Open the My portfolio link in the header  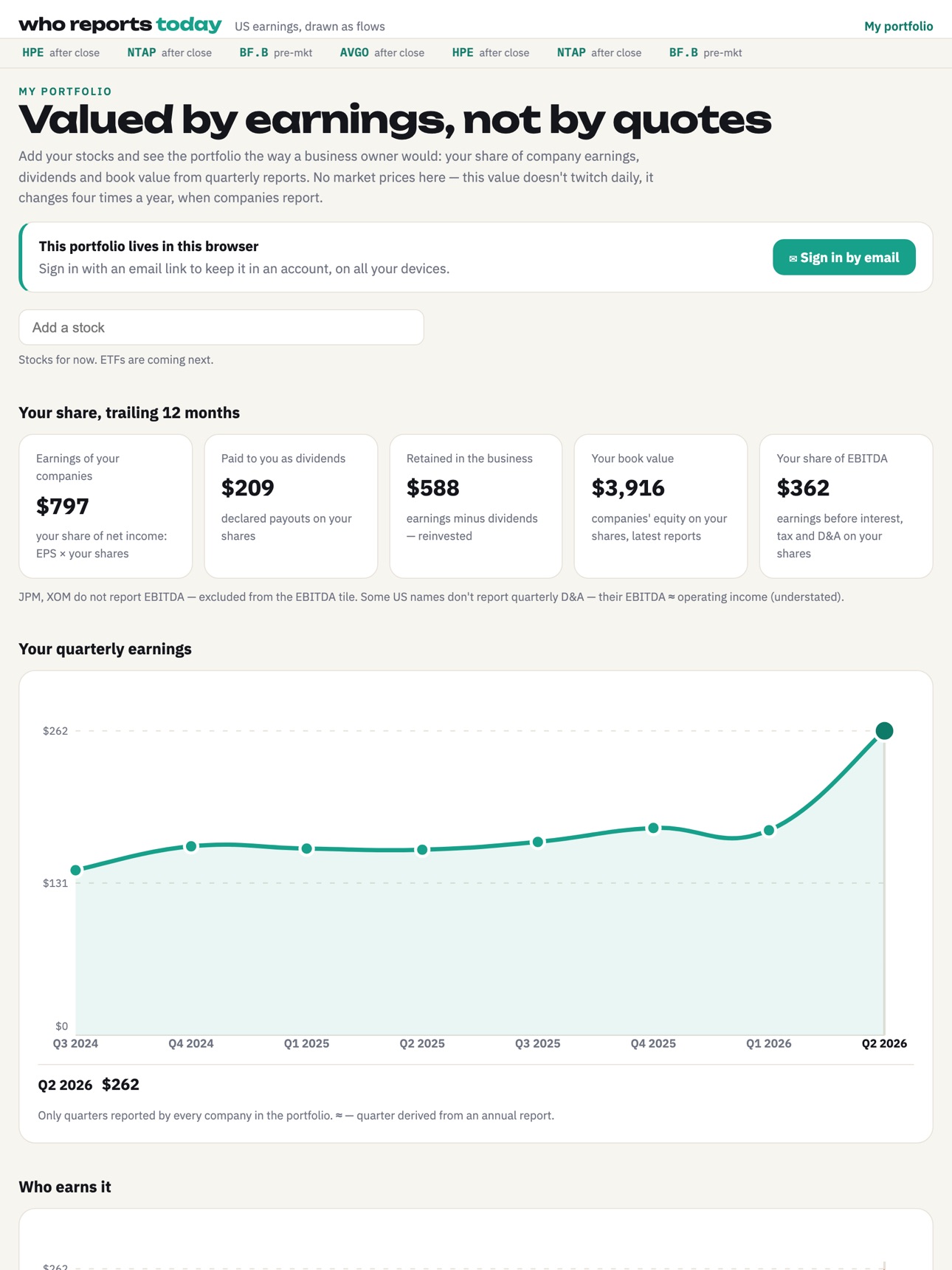898,27
